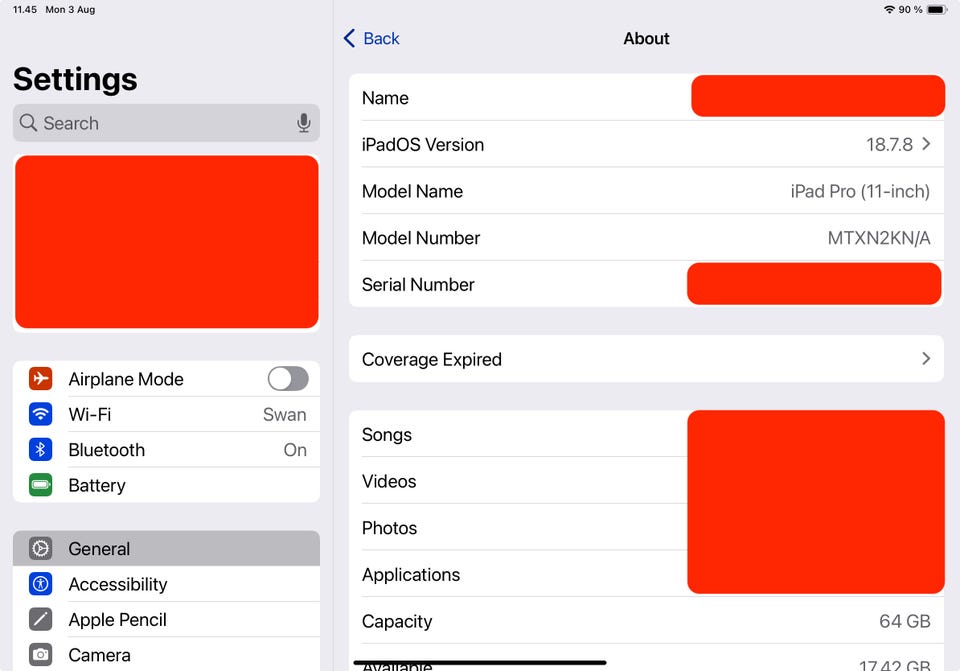This screenshot has width=960, height=671.
Task: Open Apple Pencil settings
Action: pyautogui.click(x=167, y=620)
